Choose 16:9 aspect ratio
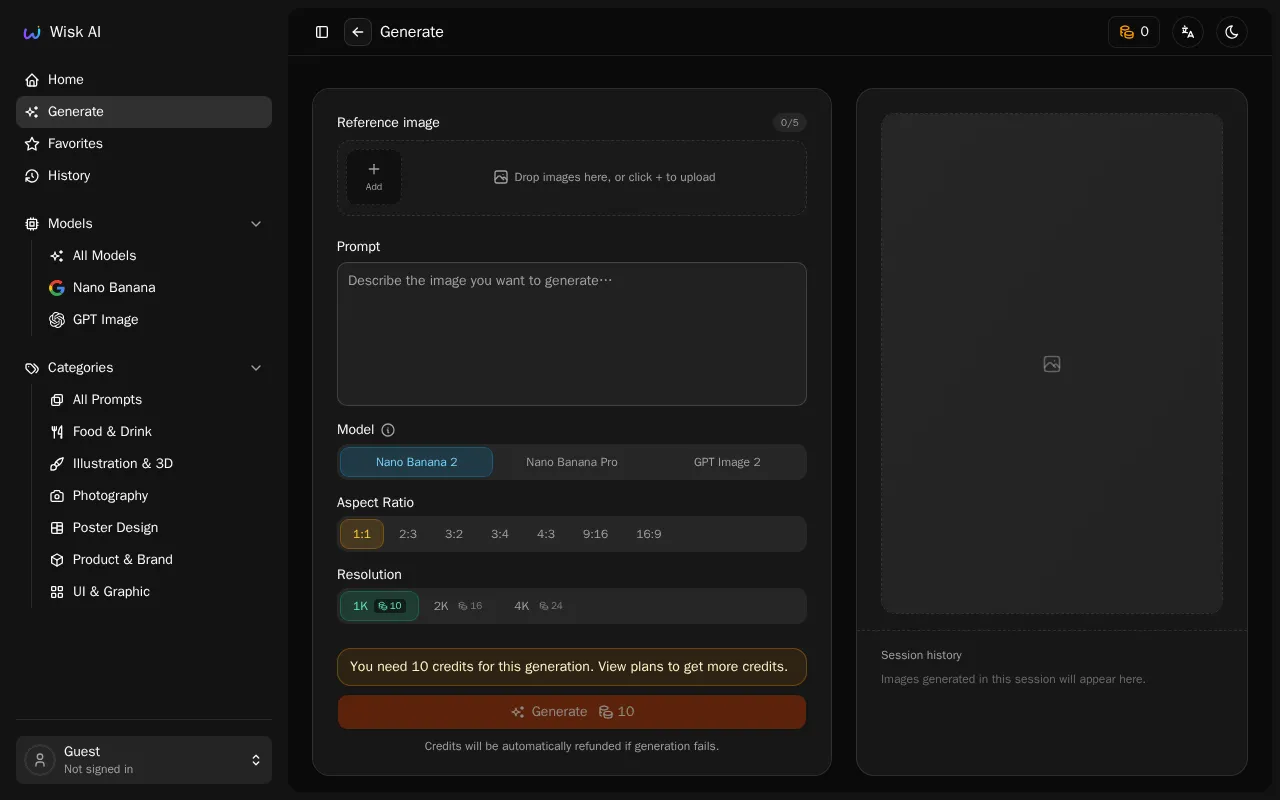1280x800 pixels. click(x=649, y=534)
